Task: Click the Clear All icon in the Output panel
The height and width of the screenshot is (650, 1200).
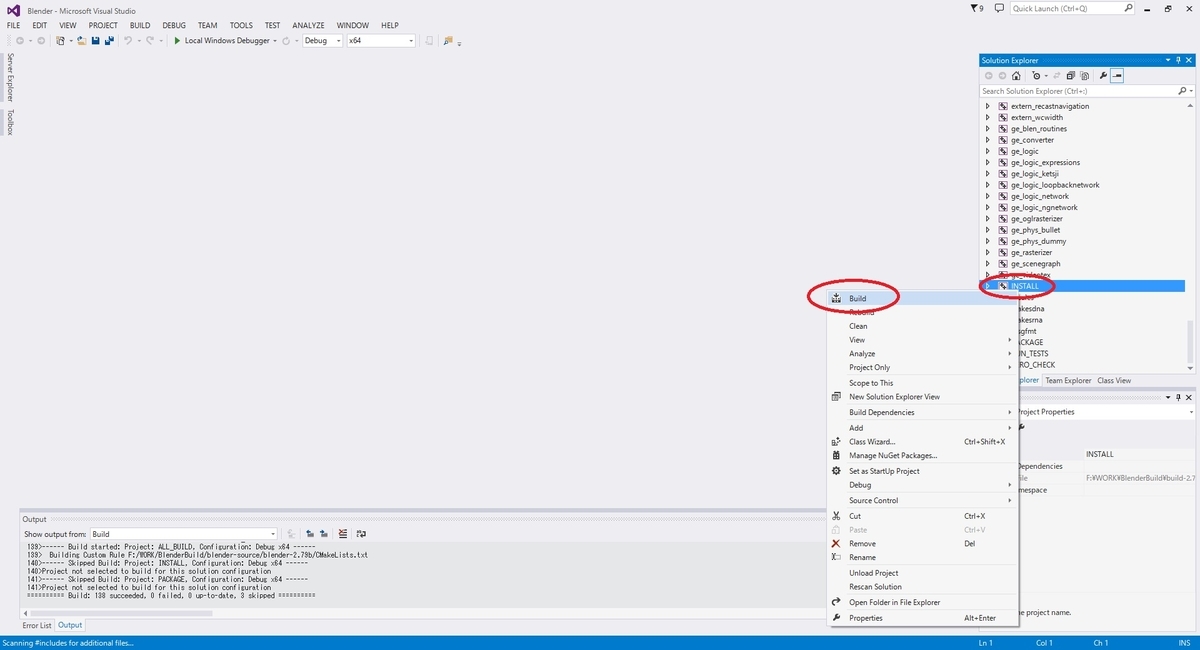Action: [343, 534]
